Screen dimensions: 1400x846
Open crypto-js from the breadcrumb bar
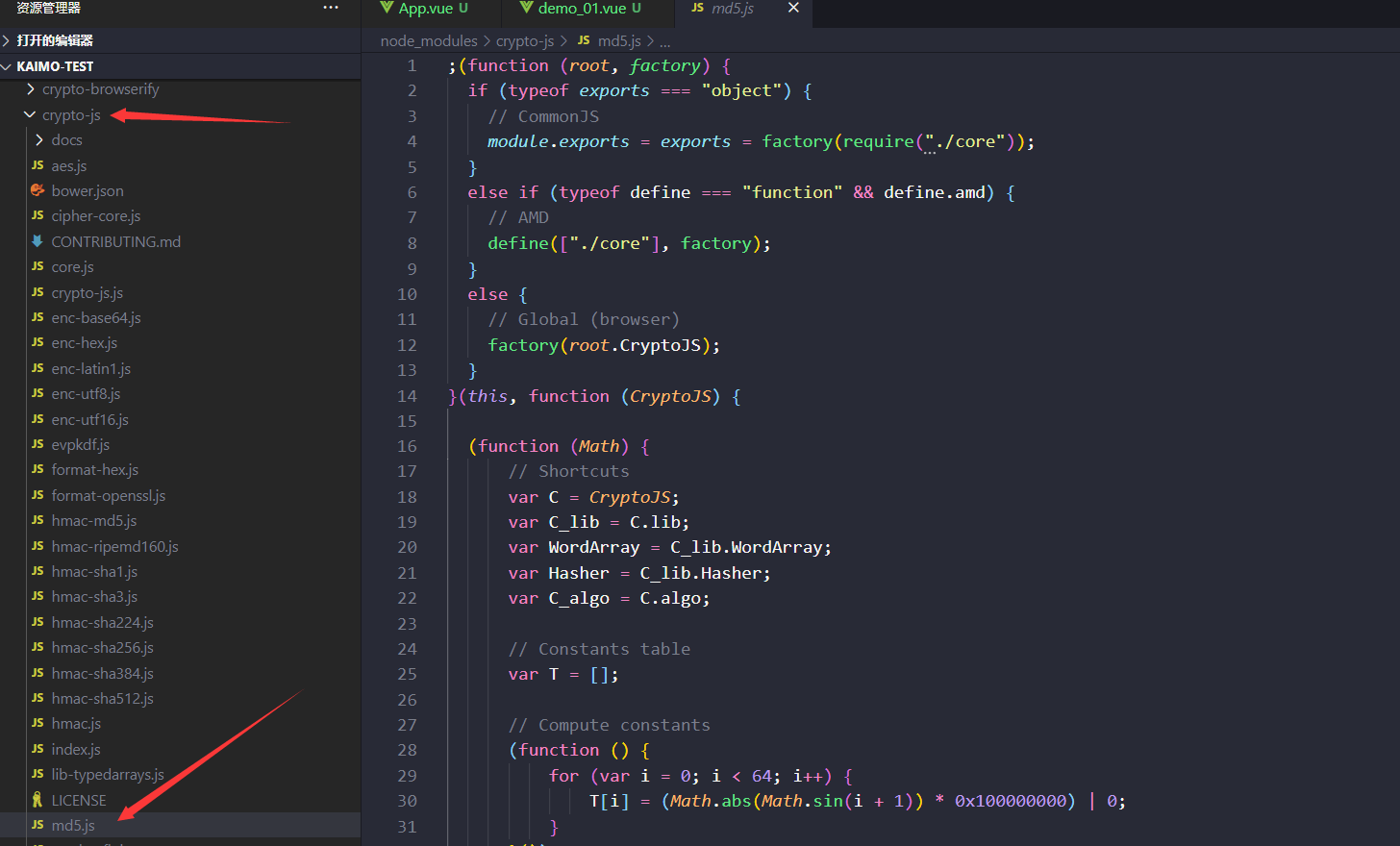525,40
